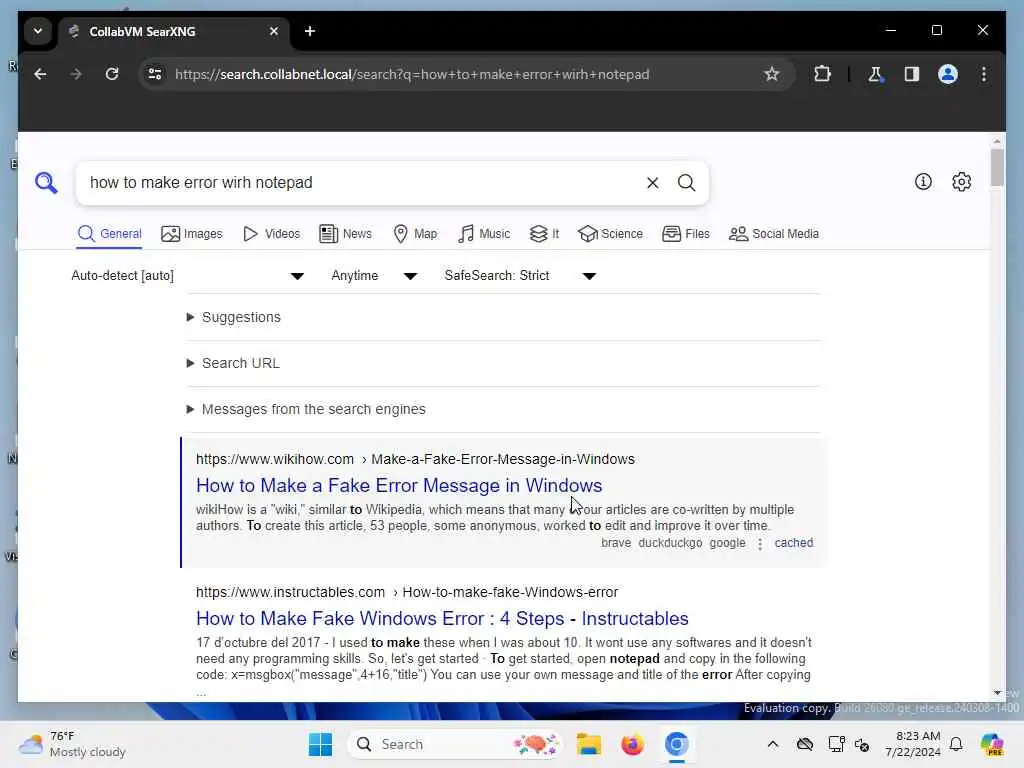Click the address bar URL

click(412, 74)
